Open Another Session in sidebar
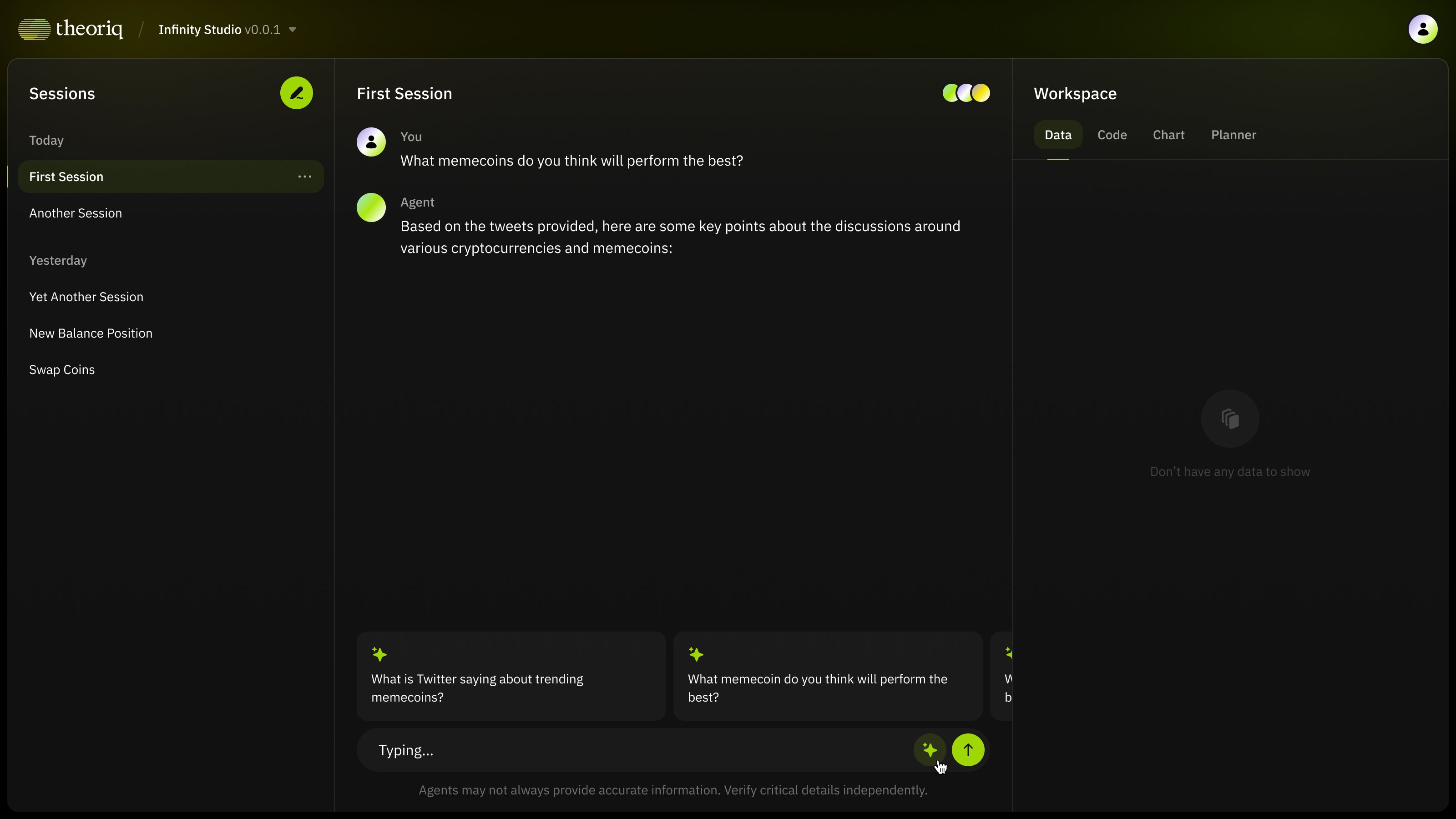Image resolution: width=1456 pixels, height=819 pixels. tap(76, 213)
